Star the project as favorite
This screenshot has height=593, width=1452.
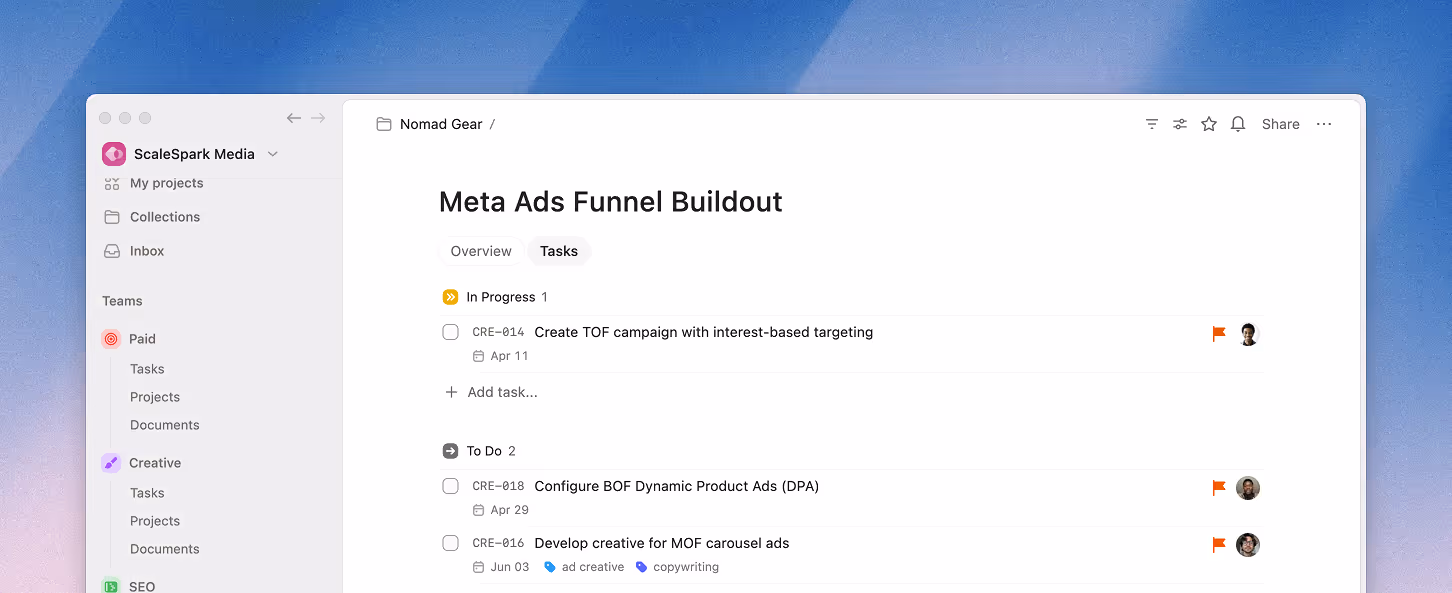click(x=1209, y=124)
